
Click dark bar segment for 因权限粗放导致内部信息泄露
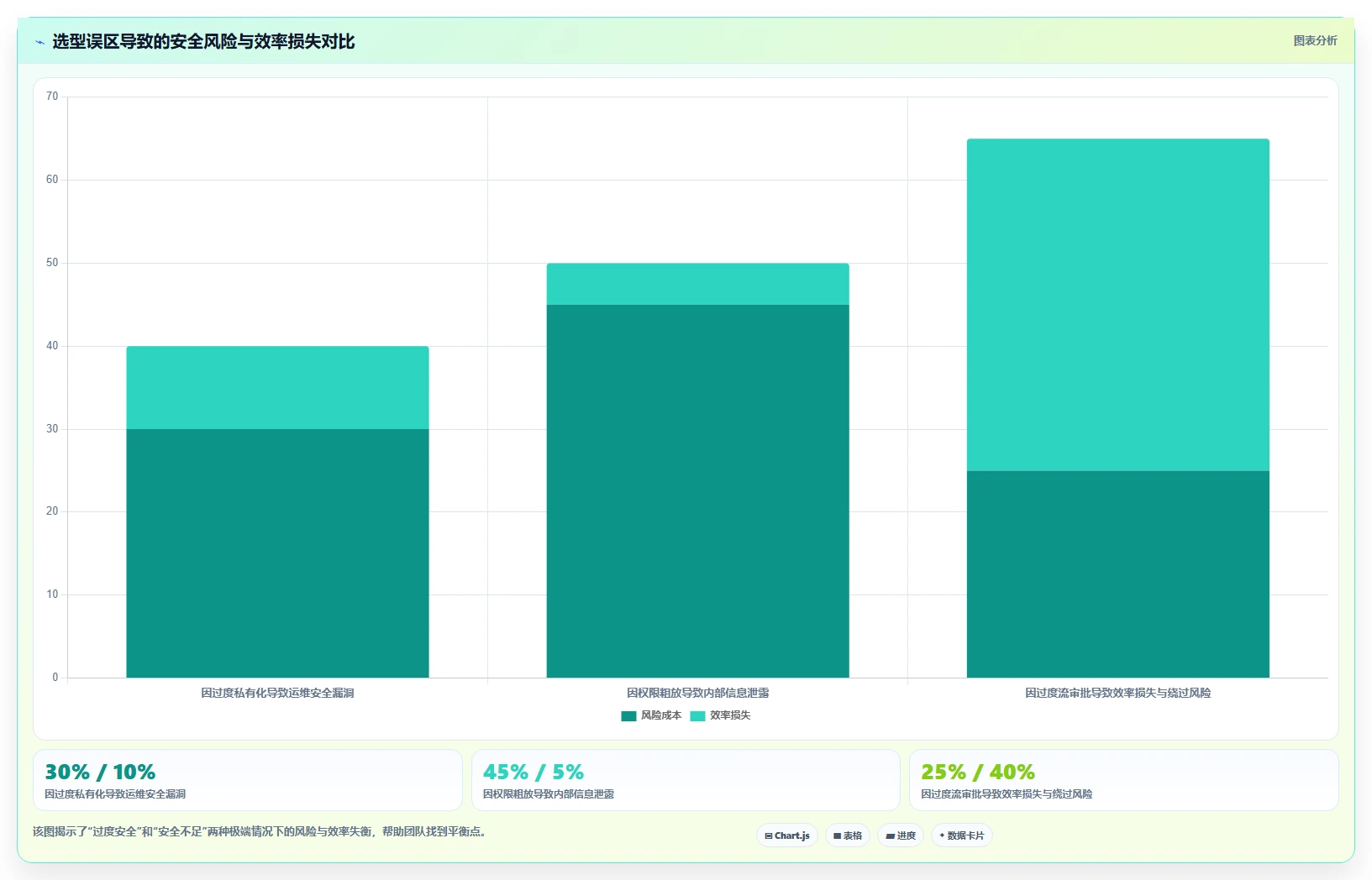click(x=697, y=491)
